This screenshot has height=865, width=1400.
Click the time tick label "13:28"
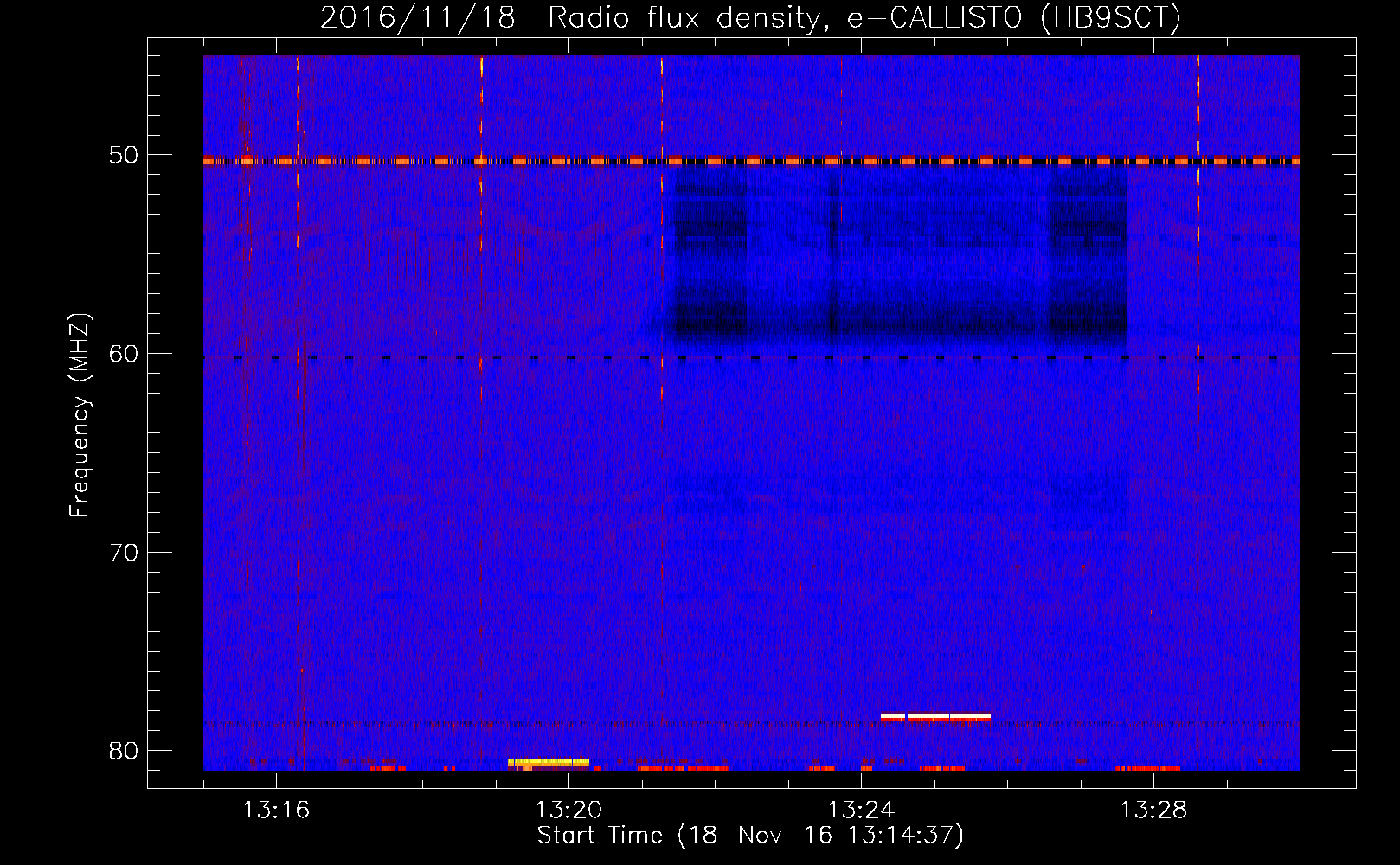pyautogui.click(x=1153, y=811)
